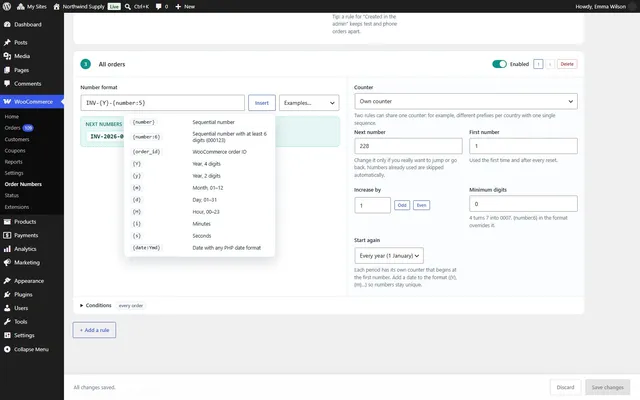
Task: Click the Next number field
Action: (x=408, y=146)
